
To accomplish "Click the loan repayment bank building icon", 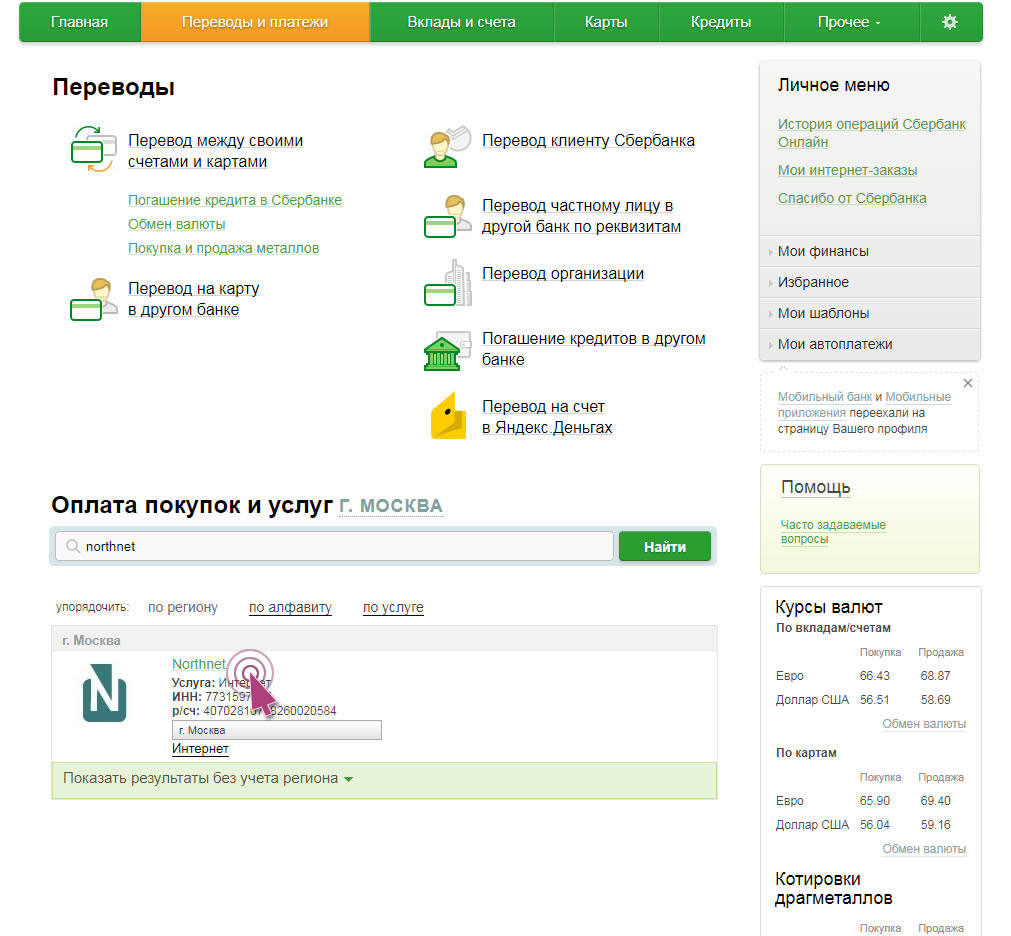I will [x=447, y=351].
